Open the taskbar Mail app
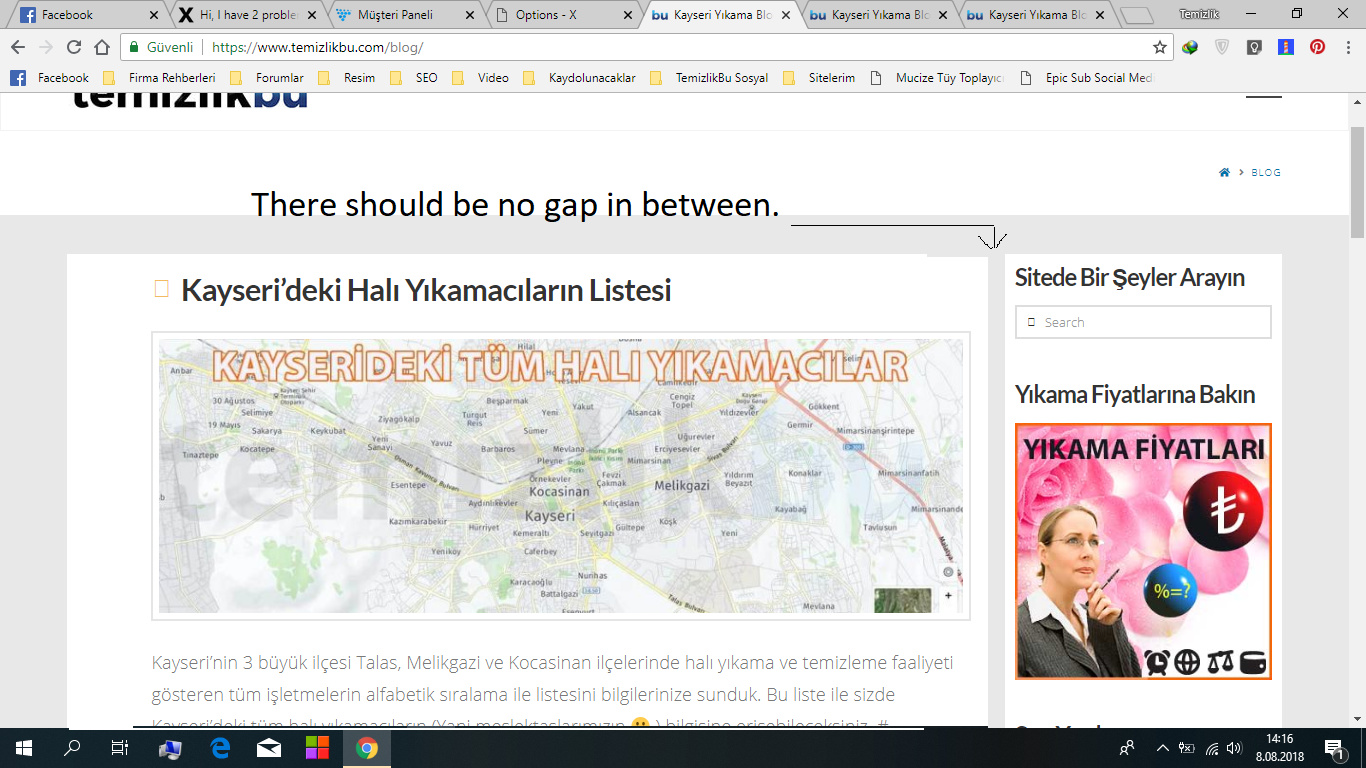Viewport: 1366px width, 768px height. coord(268,748)
